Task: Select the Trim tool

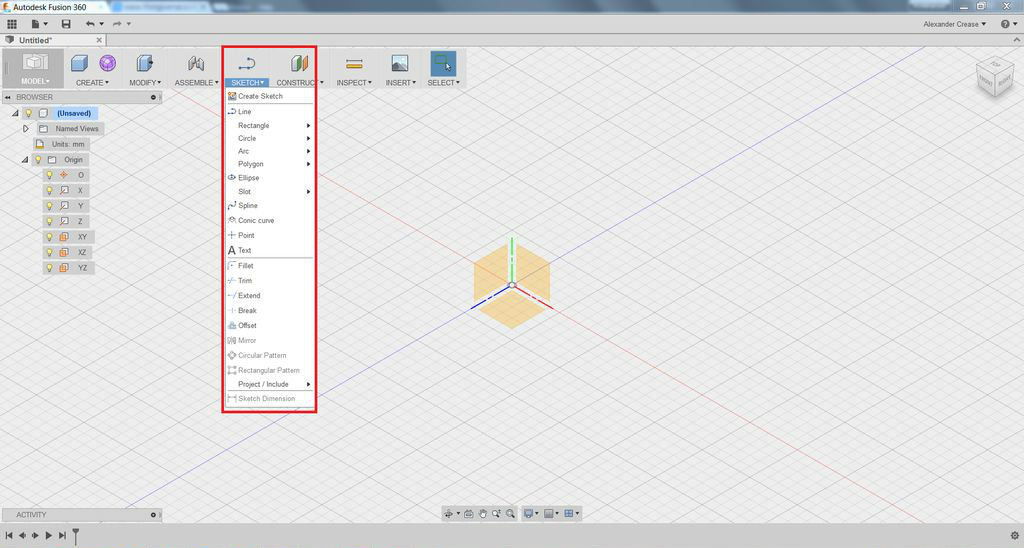Action: coord(269,281)
